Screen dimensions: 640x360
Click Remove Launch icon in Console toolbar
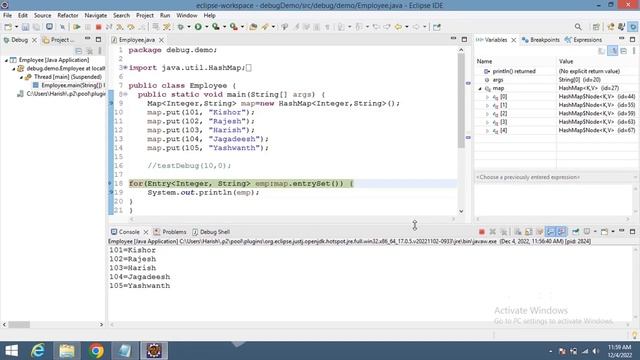click(493, 232)
